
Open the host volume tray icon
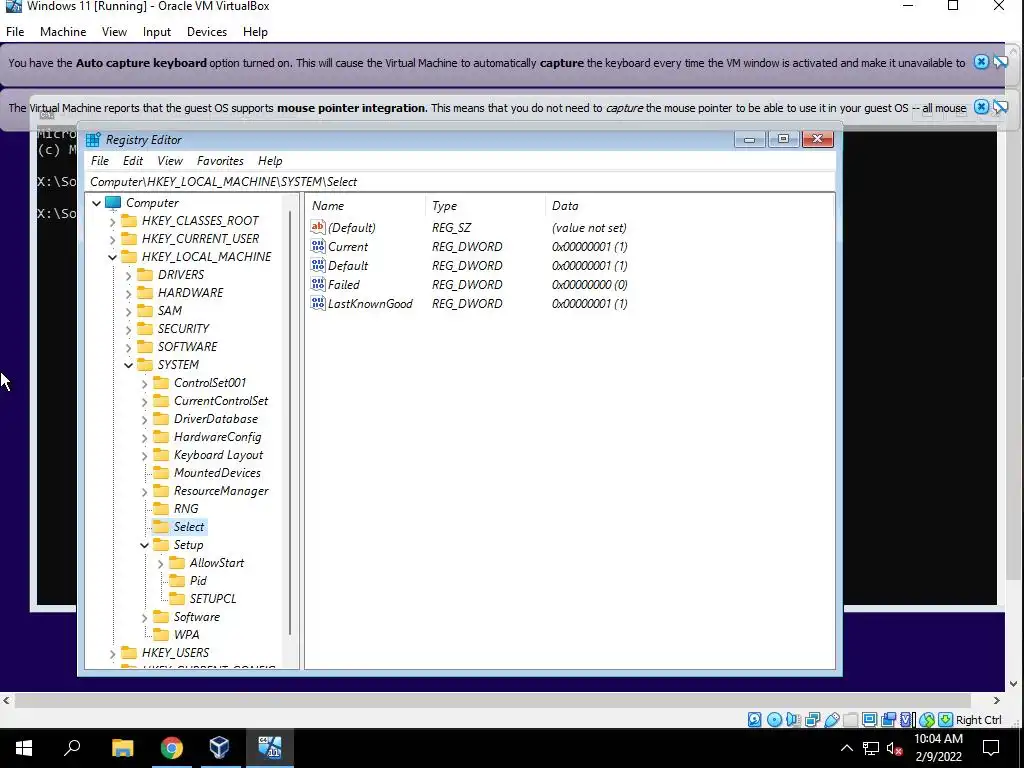894,748
